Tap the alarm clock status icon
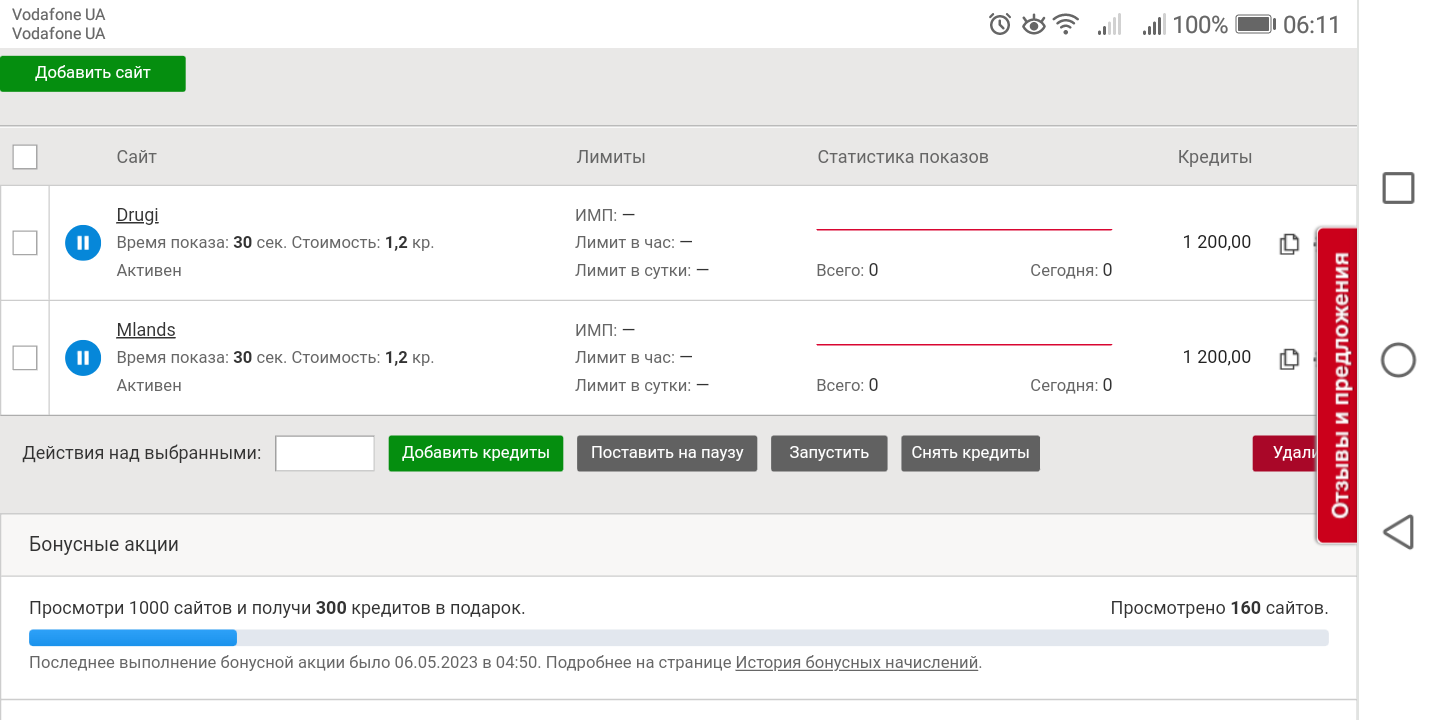Screen dimensions: 1440x720 (1000, 25)
